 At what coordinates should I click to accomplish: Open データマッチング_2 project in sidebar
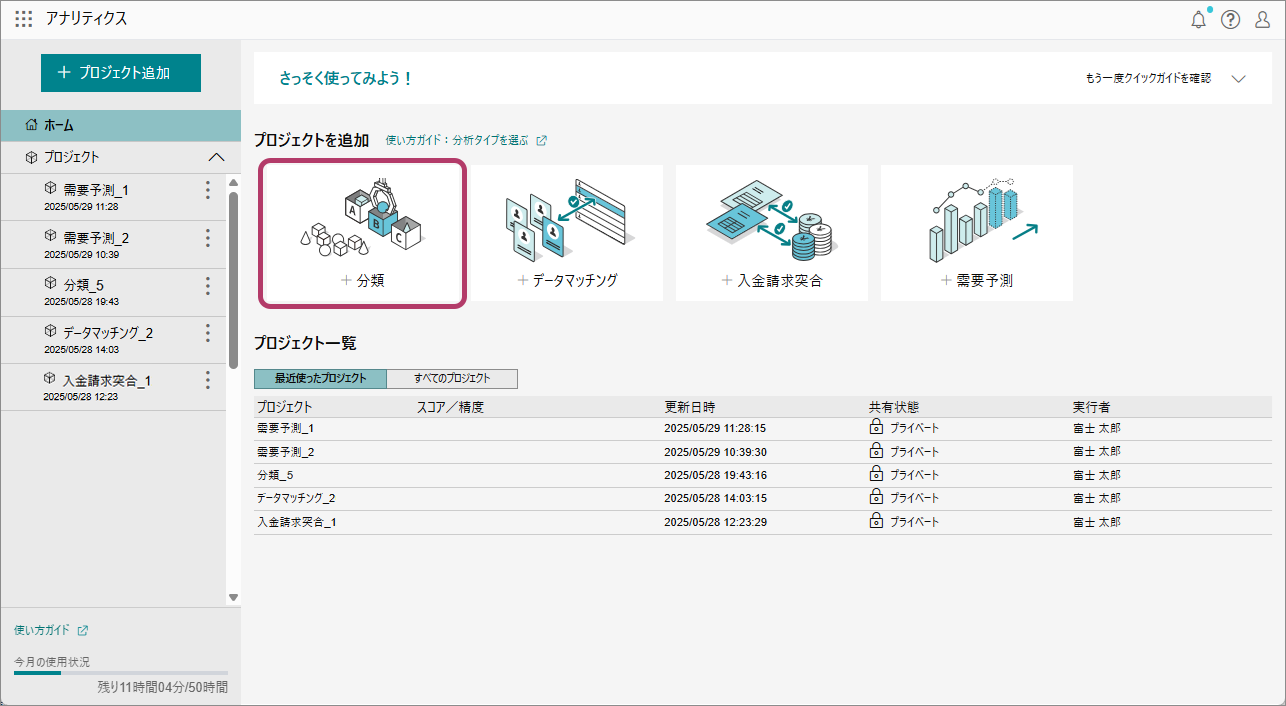point(113,340)
